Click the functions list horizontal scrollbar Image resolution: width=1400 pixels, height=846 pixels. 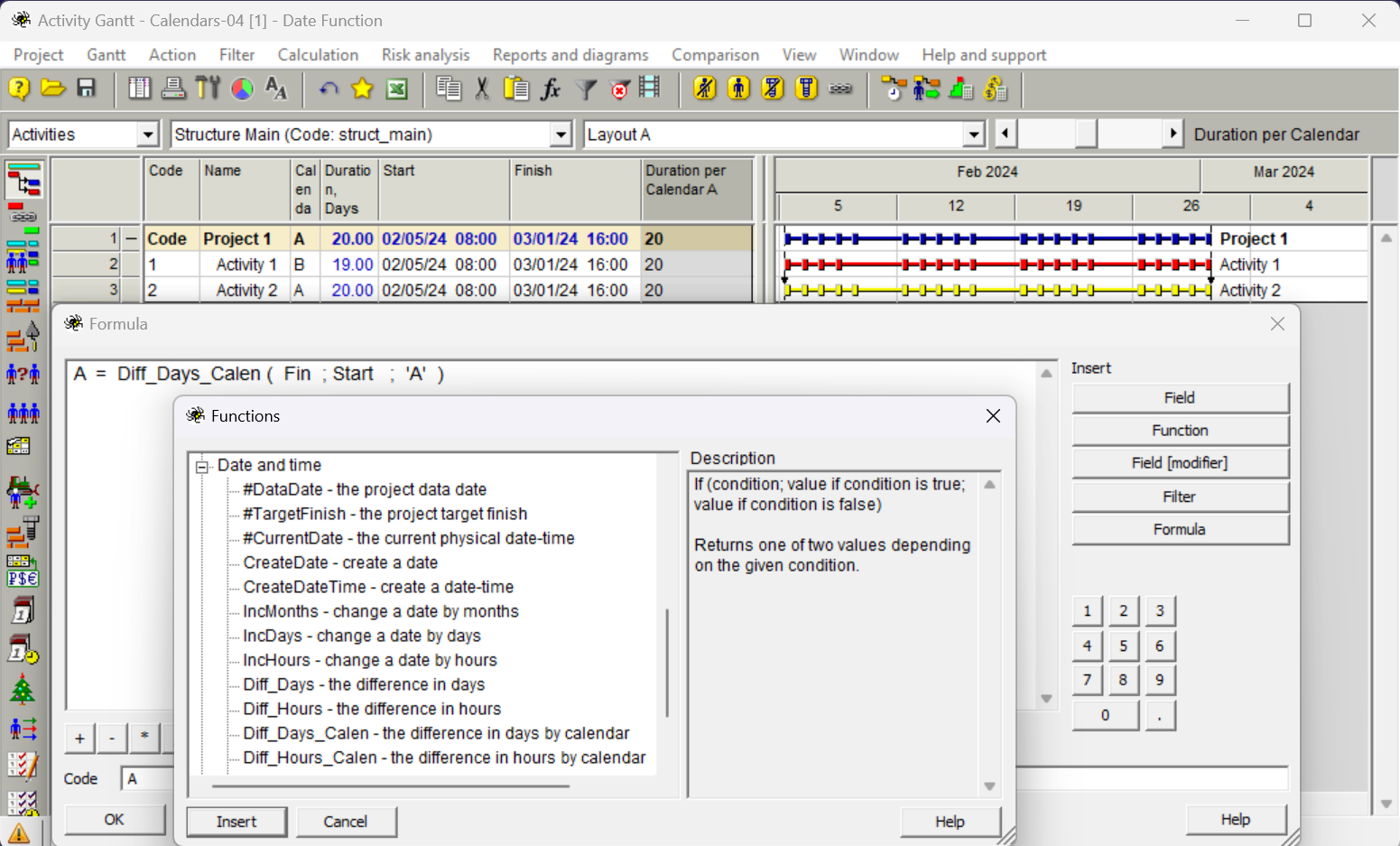(x=390, y=786)
